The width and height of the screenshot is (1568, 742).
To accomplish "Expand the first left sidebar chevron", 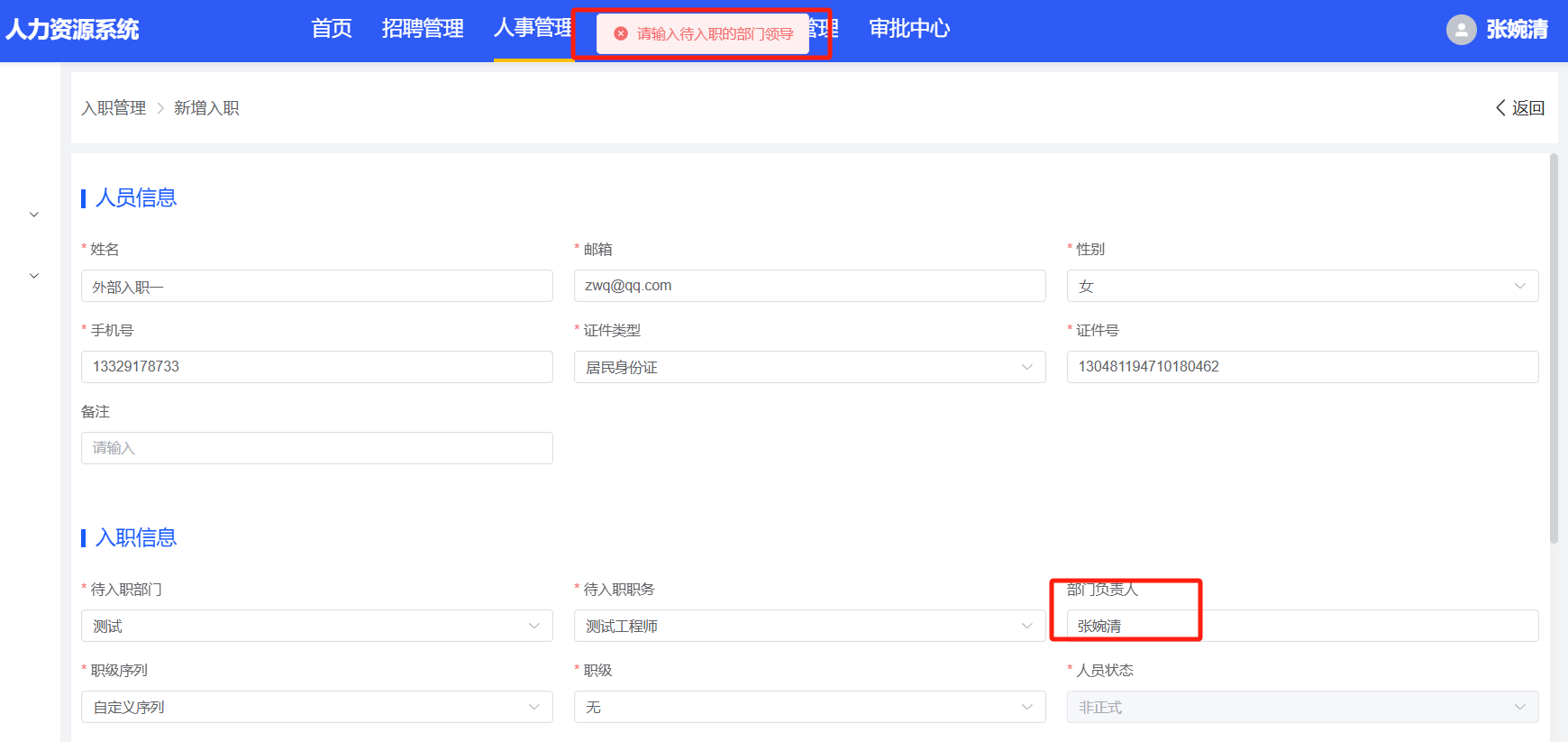I will [x=34, y=215].
